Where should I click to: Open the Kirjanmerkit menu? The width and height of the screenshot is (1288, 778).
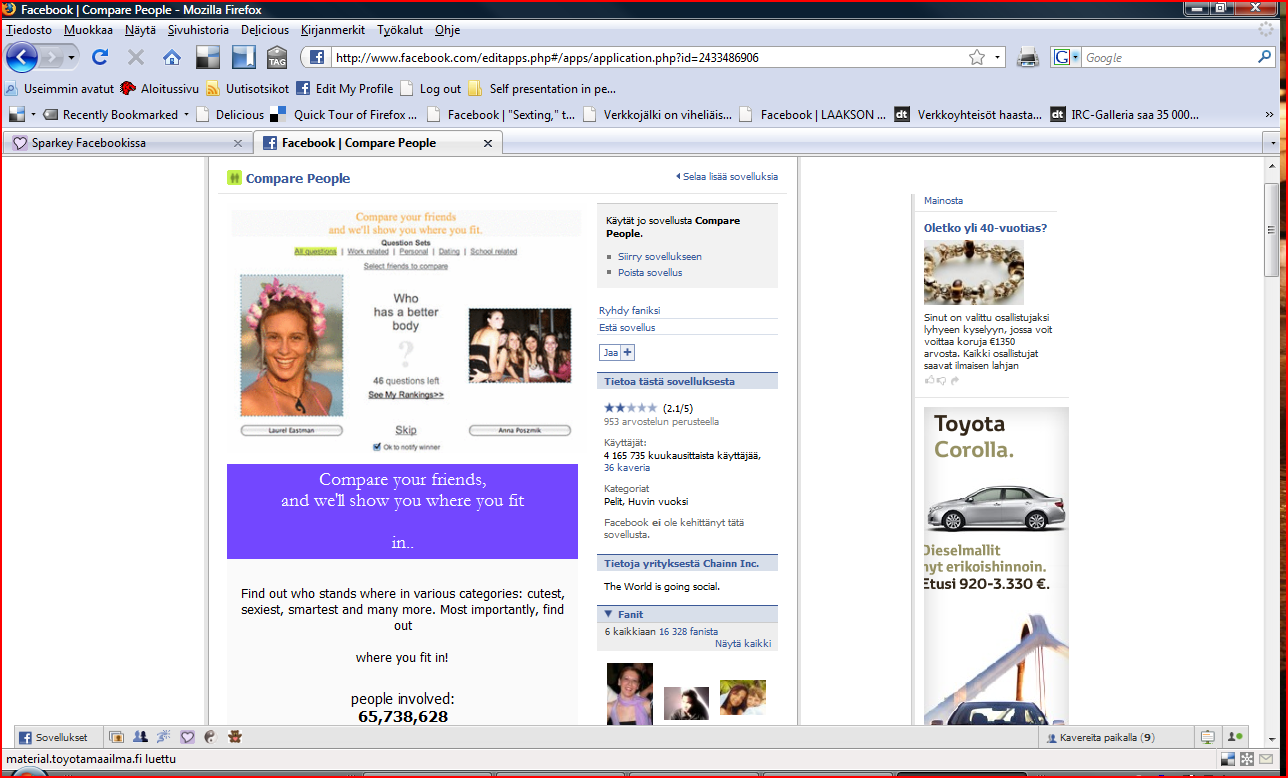333,30
